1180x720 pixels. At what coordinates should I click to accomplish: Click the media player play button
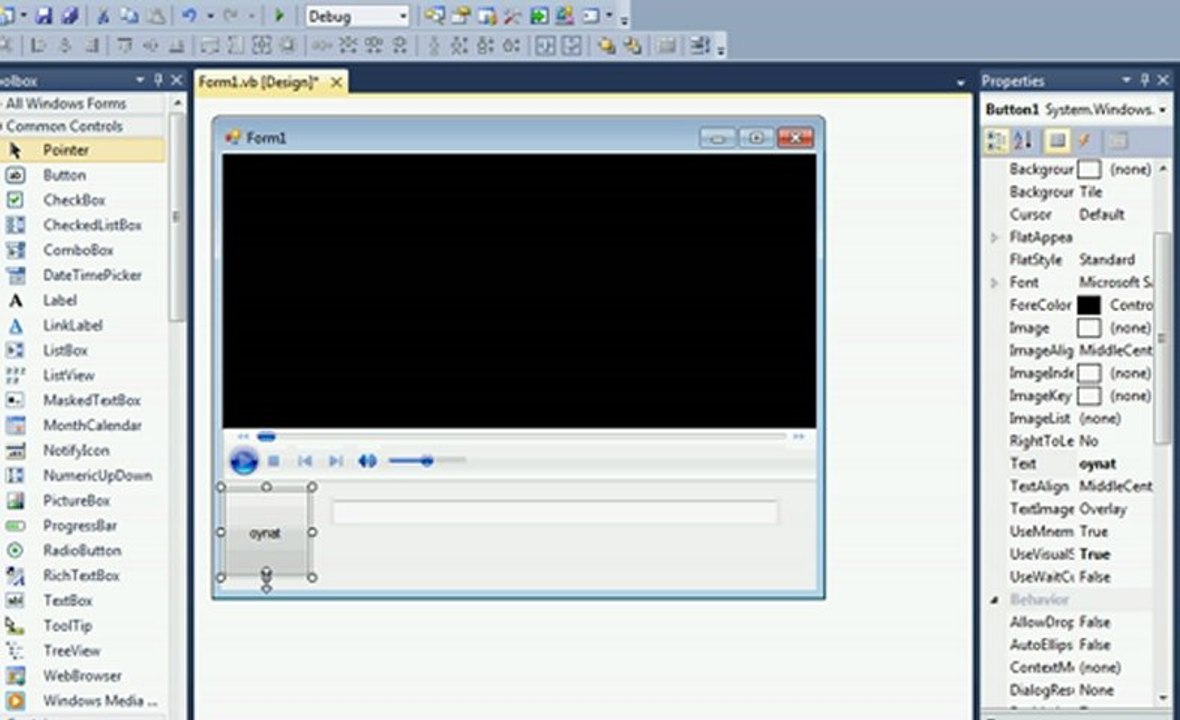[244, 460]
